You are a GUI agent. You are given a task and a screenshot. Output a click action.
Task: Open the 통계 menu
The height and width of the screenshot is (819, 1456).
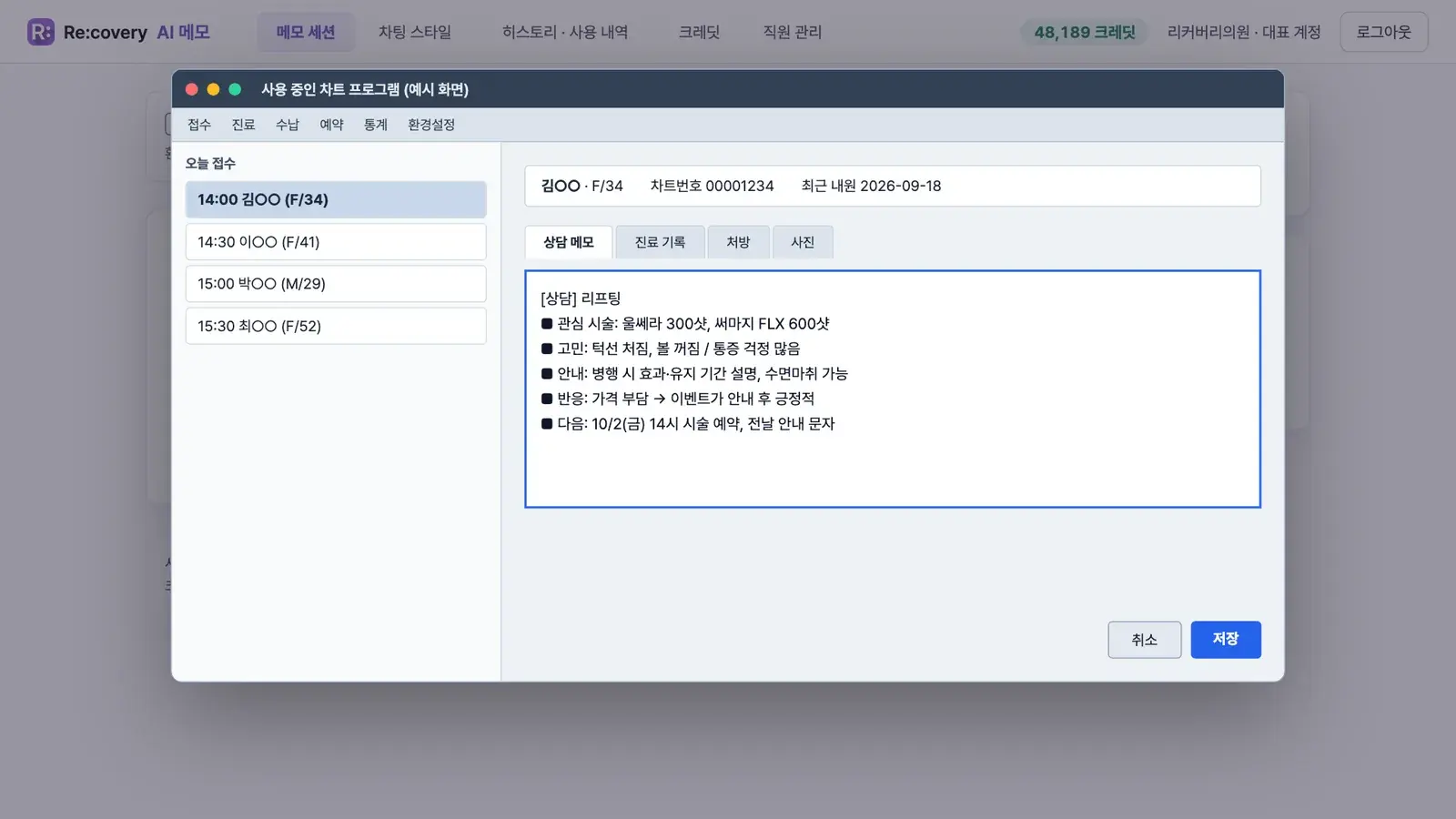point(376,125)
